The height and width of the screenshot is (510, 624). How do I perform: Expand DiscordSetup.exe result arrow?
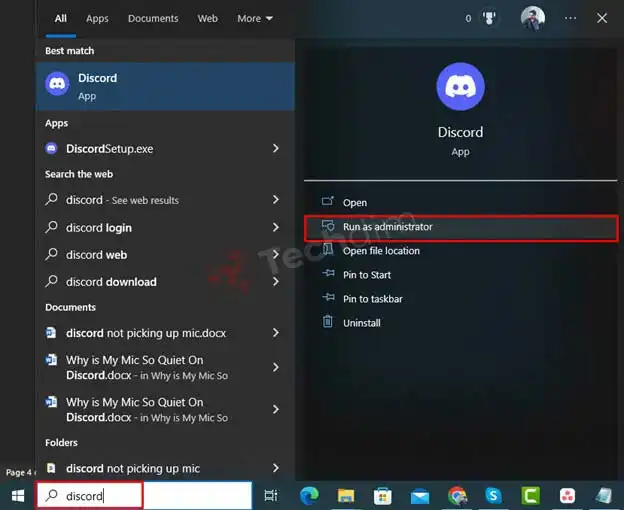coord(275,148)
